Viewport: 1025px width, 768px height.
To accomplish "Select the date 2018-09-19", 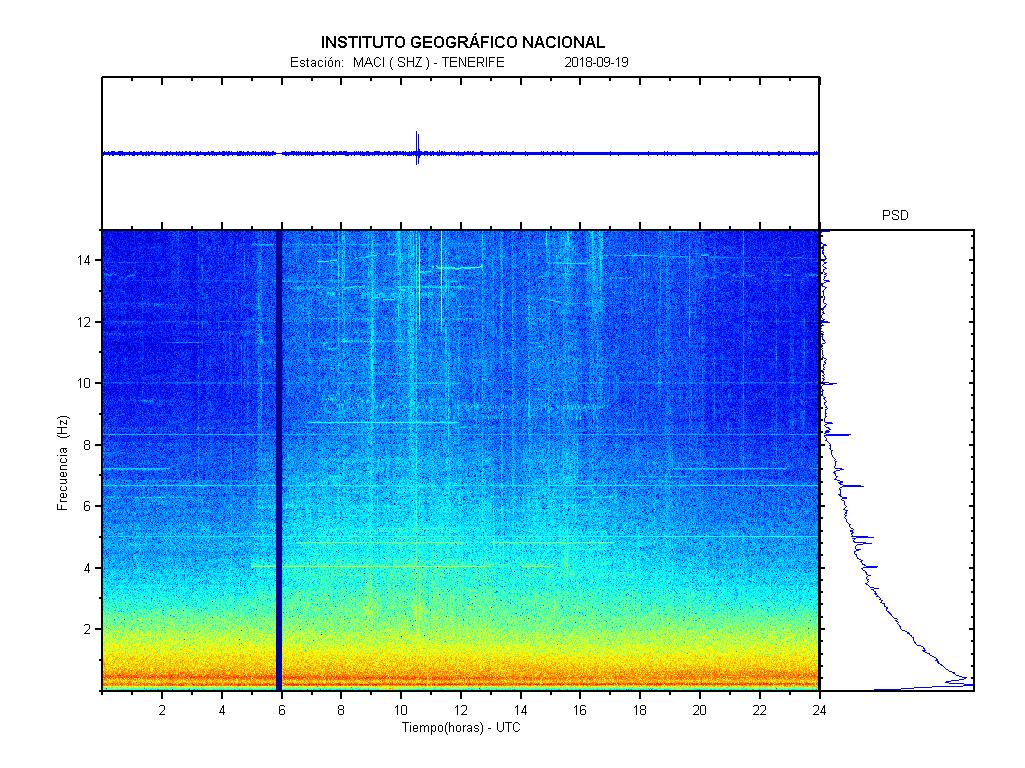I will 596,62.
